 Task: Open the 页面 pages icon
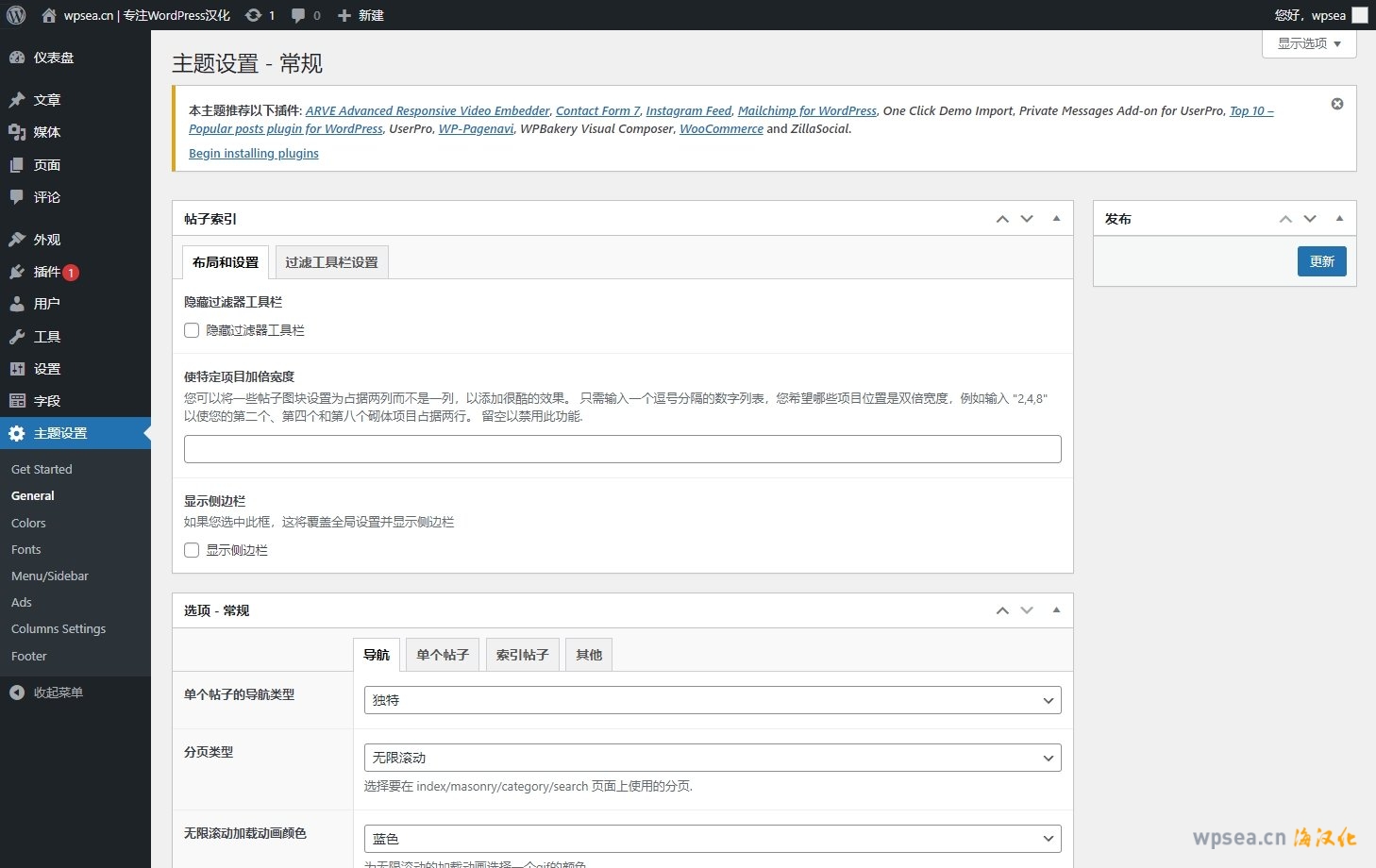17,165
